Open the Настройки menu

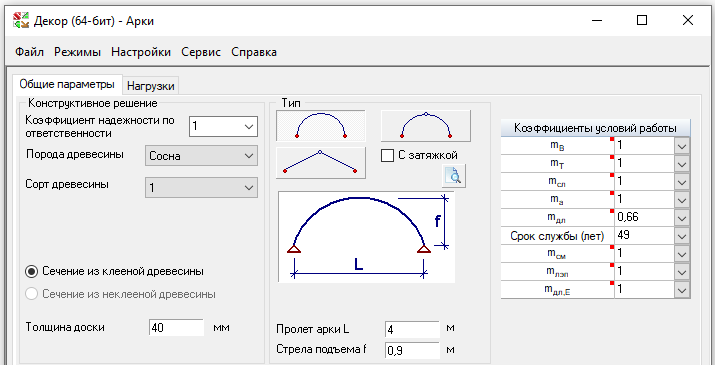tap(141, 52)
